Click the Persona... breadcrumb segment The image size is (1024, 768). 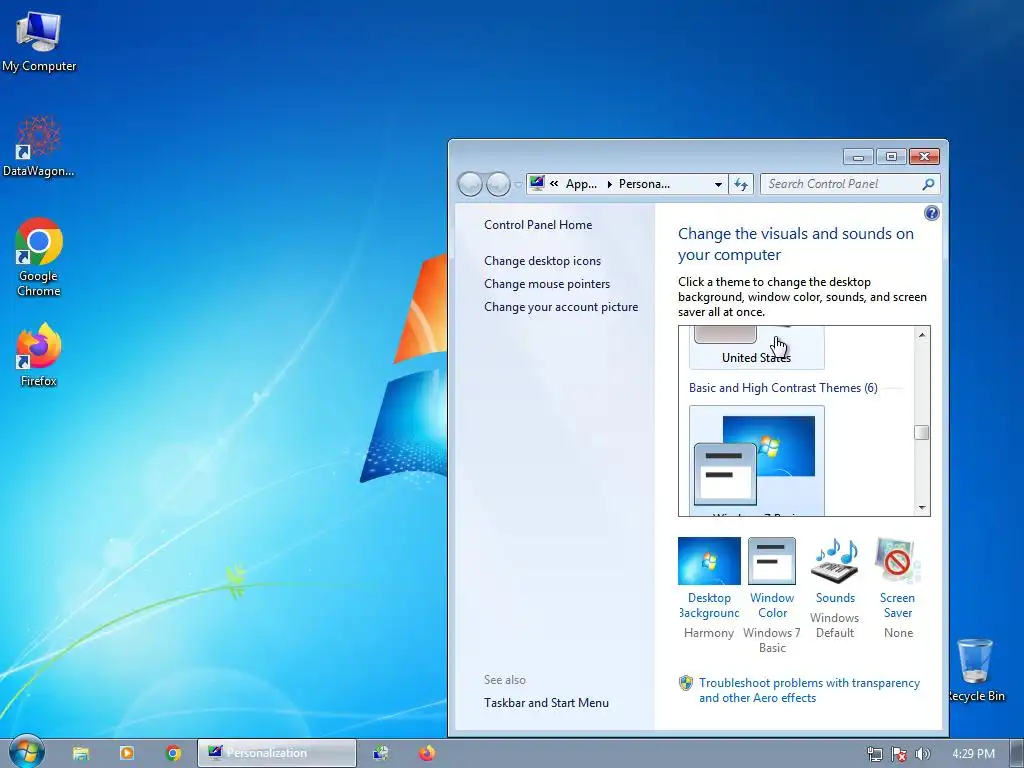(644, 184)
